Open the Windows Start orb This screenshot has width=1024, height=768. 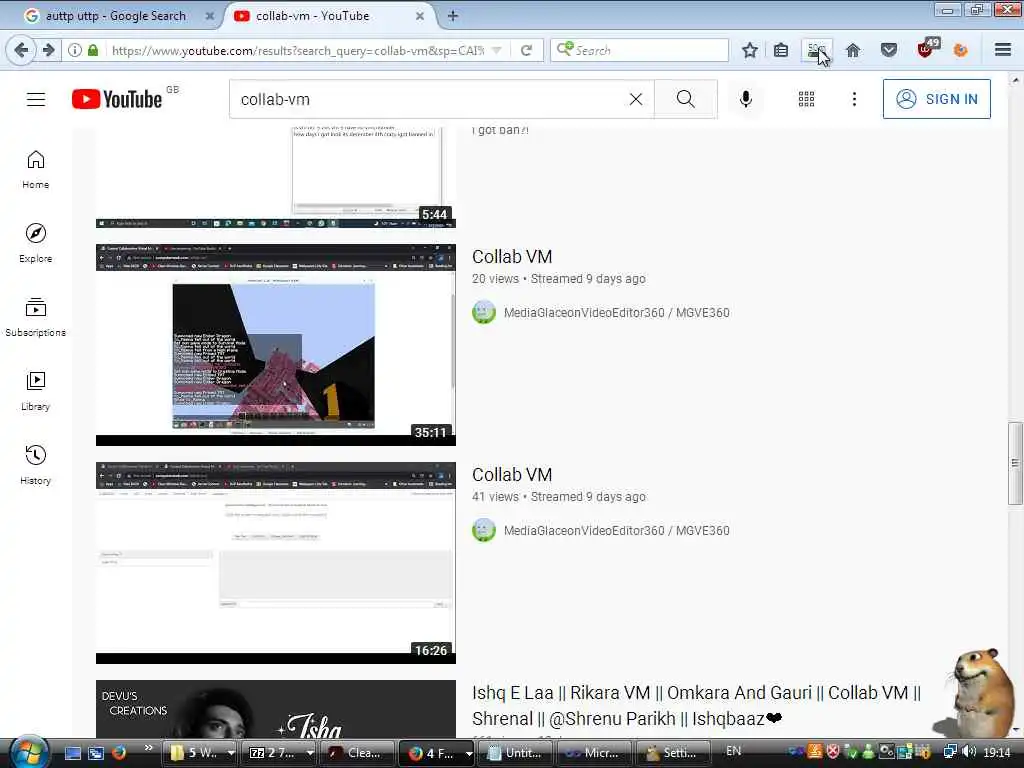click(x=28, y=752)
